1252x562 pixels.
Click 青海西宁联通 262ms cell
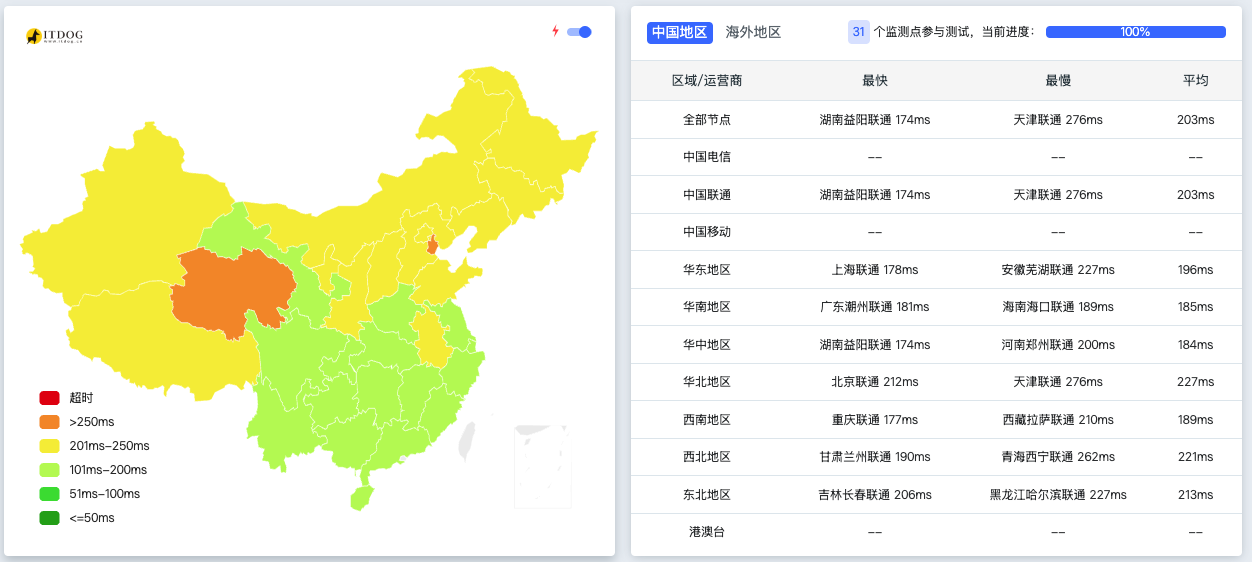coord(1058,457)
